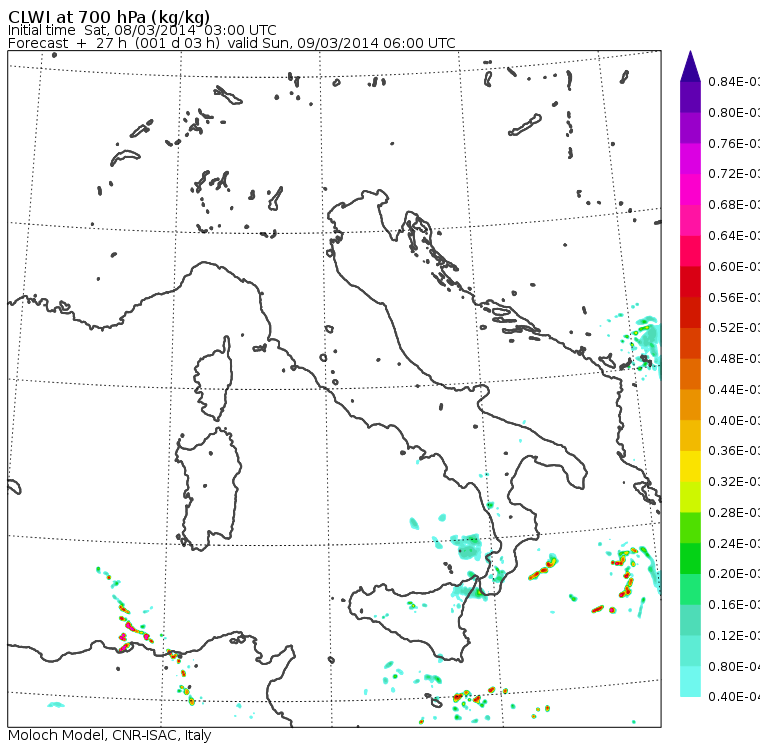Select the purple swatch between 0.76E-03 and 0.80E-03
Screen dimensions: 760x749
click(690, 128)
